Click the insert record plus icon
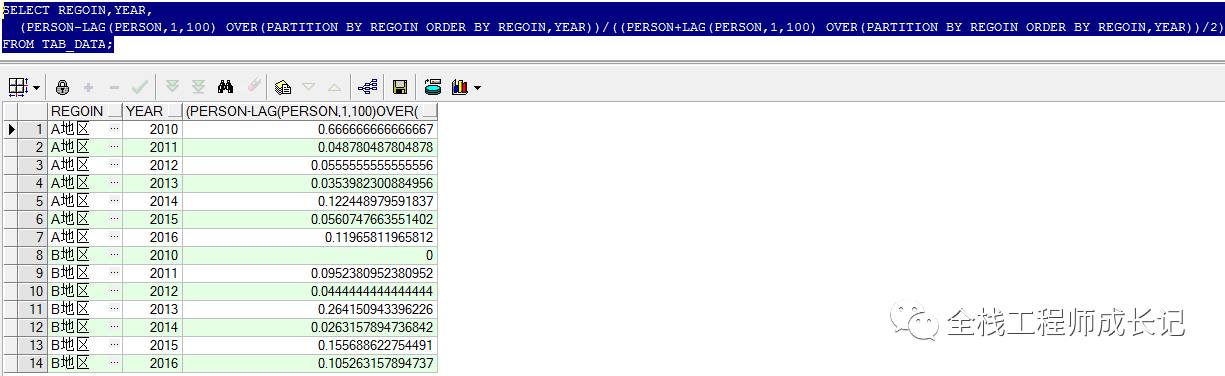Screen dimensions: 1225x376 (x=89, y=87)
